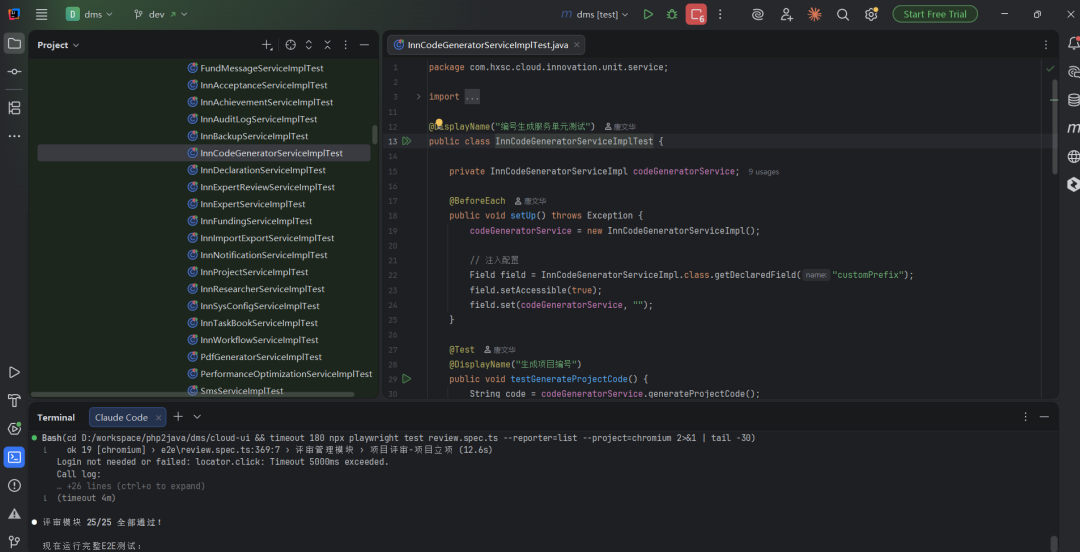Toggle the Terminal tool window
The width and height of the screenshot is (1080, 552).
point(14,457)
